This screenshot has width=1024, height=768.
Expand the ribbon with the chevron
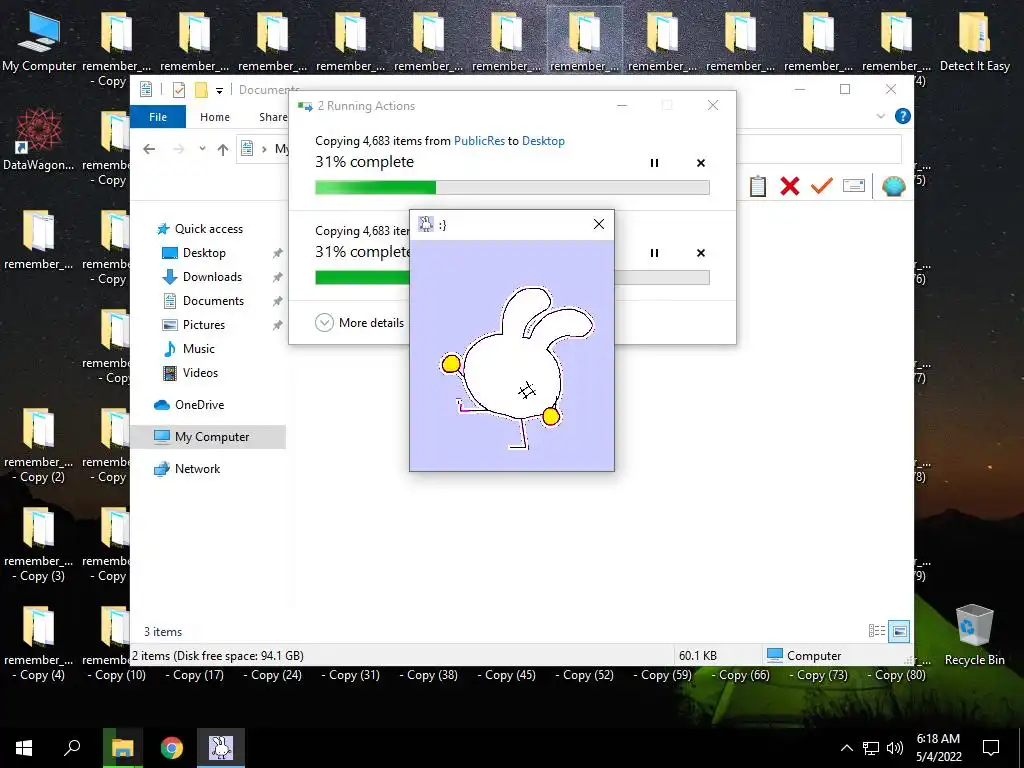coord(880,116)
